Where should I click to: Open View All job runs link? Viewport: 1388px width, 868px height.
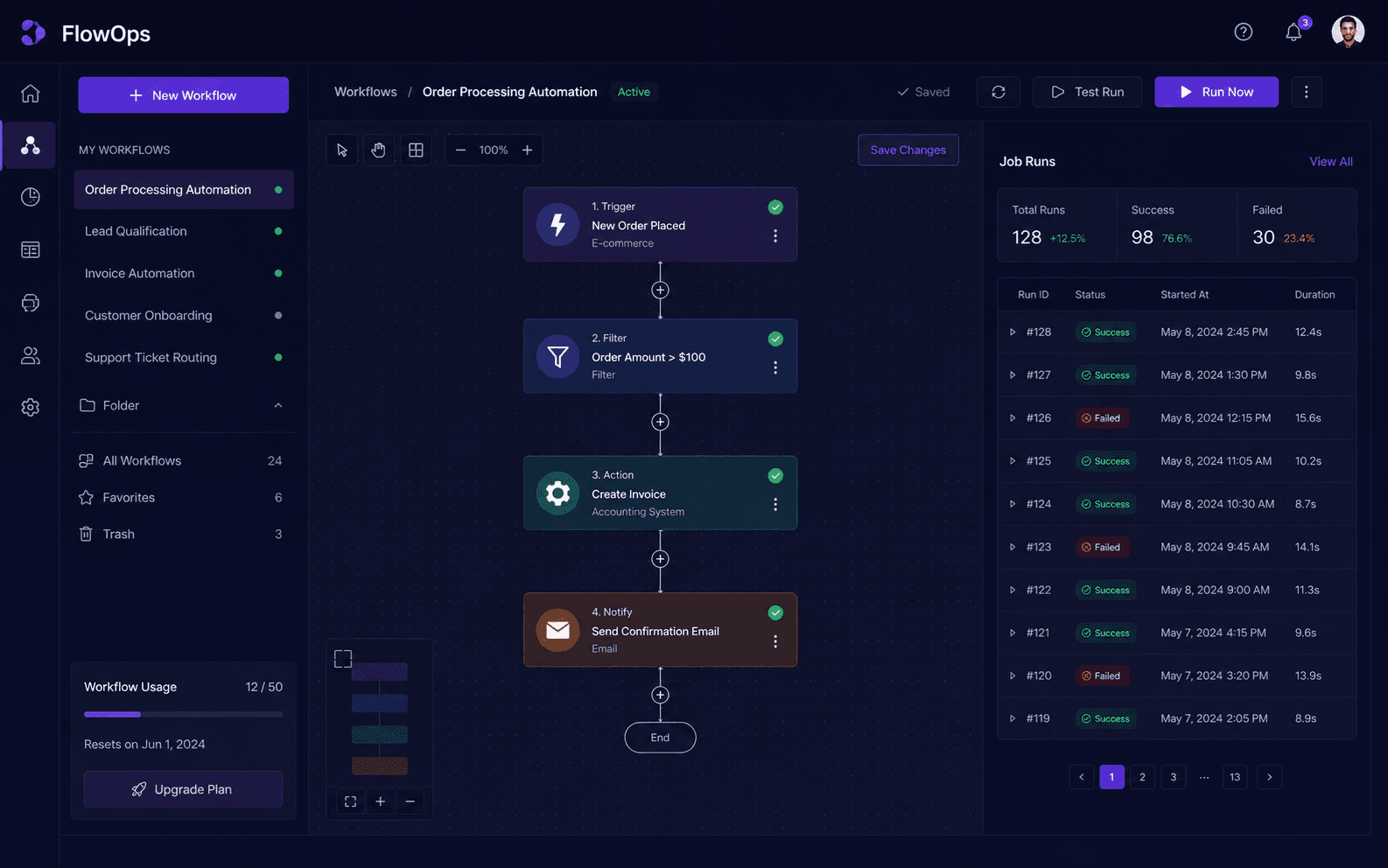tap(1331, 162)
